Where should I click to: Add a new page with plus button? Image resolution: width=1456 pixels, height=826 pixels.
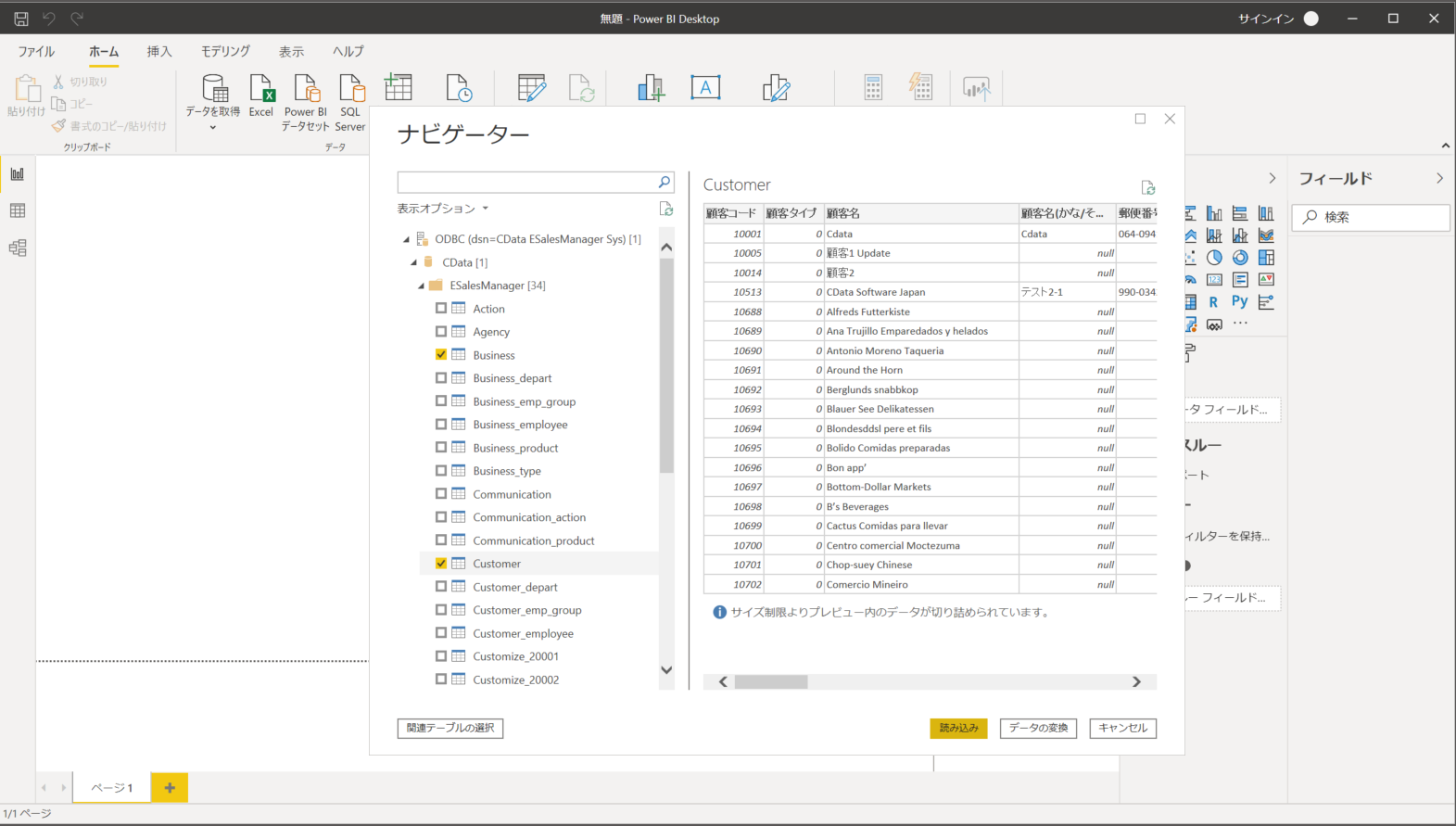coord(170,788)
